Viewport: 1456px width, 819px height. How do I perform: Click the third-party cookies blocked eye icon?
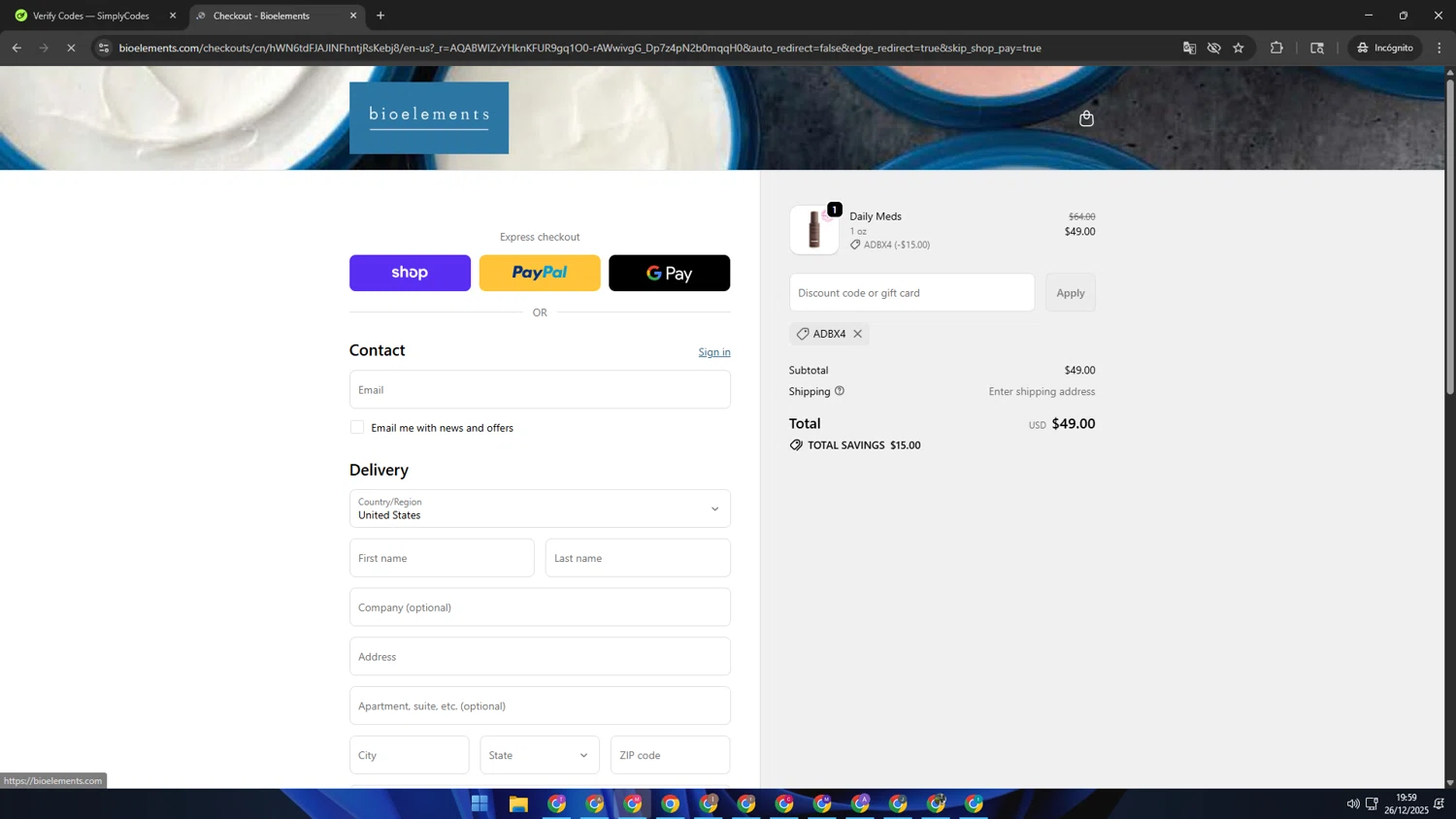[1214, 48]
